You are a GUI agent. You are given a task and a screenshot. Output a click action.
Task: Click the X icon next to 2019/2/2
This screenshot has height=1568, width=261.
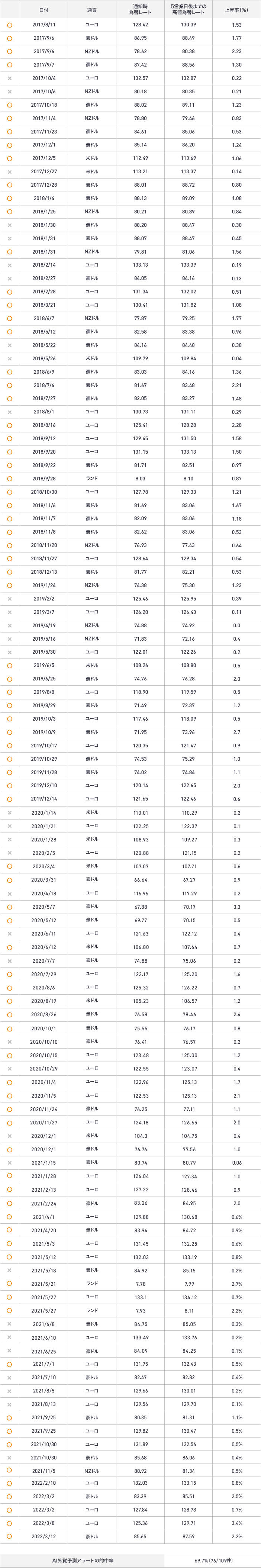pyautogui.click(x=10, y=599)
